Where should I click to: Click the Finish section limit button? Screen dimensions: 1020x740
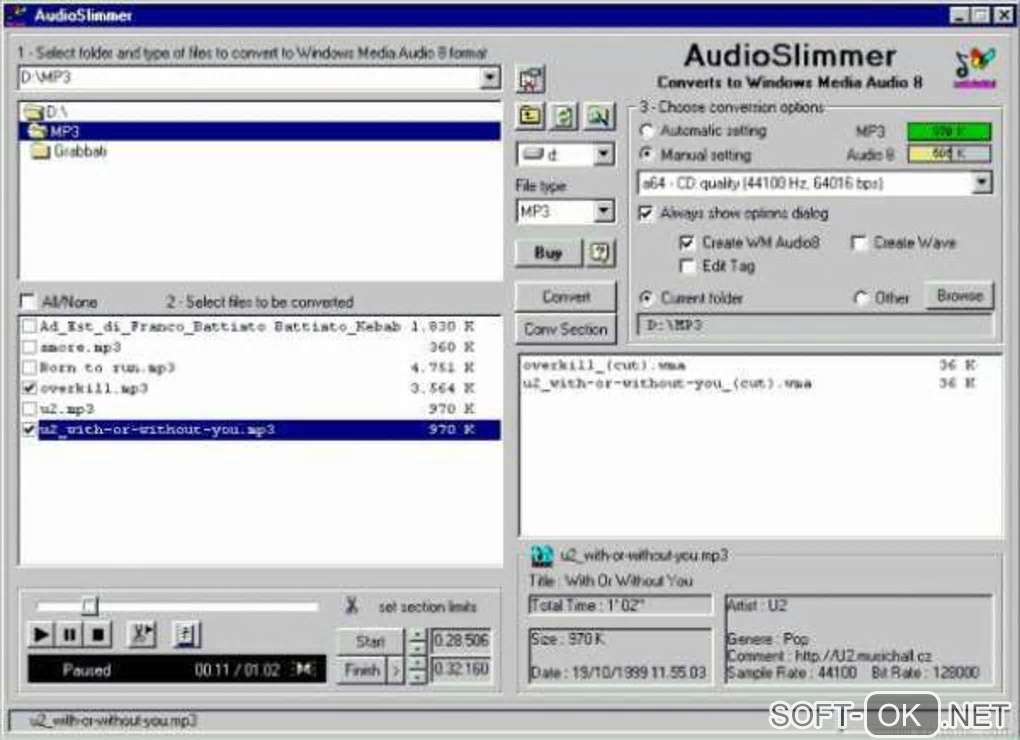pyautogui.click(x=362, y=669)
